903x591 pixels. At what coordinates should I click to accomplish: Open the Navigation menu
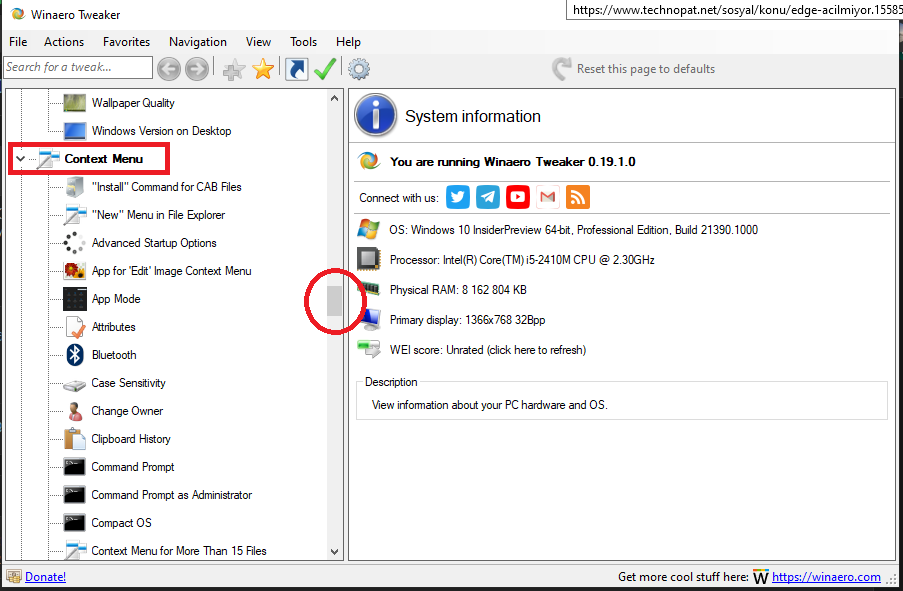pyautogui.click(x=198, y=42)
